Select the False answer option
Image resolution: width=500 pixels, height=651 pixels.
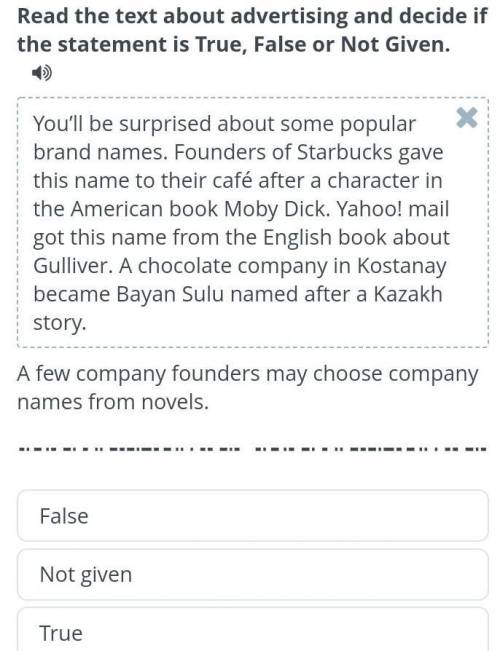tap(252, 516)
